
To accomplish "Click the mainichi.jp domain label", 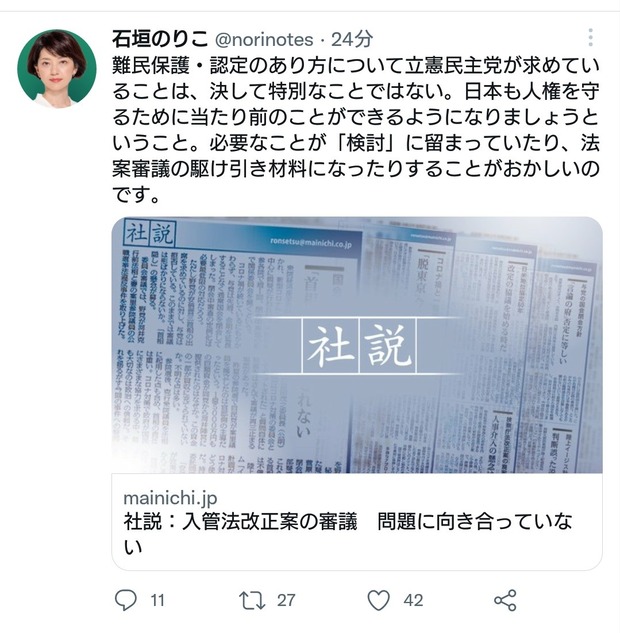I will click(x=170, y=498).
